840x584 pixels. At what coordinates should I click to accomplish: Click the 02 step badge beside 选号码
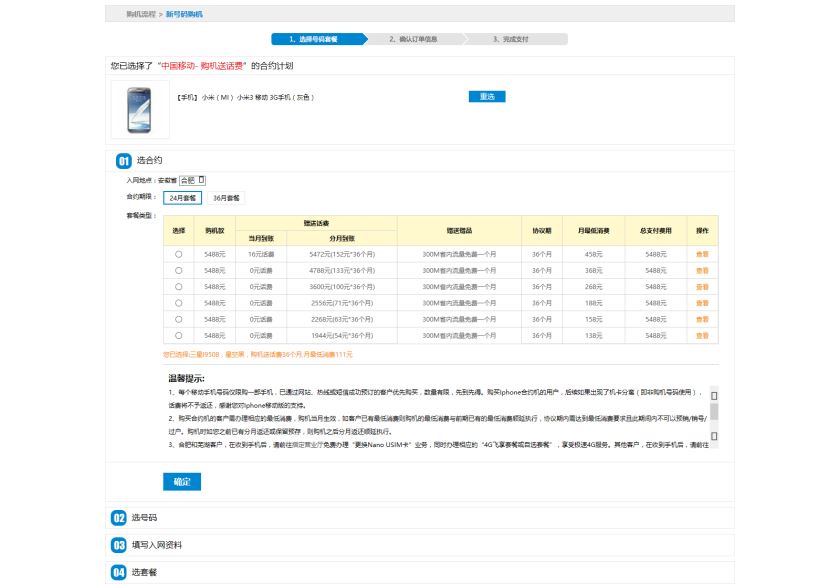tap(118, 518)
